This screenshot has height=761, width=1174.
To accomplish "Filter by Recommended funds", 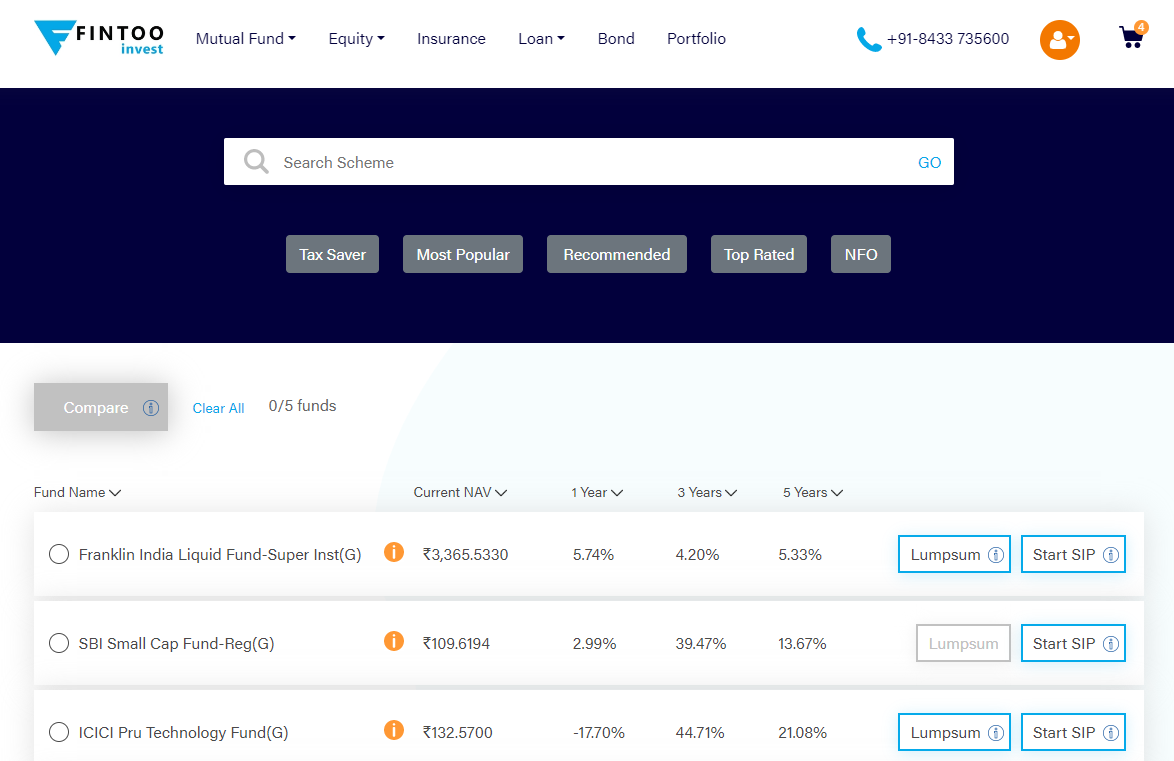I will (x=617, y=254).
